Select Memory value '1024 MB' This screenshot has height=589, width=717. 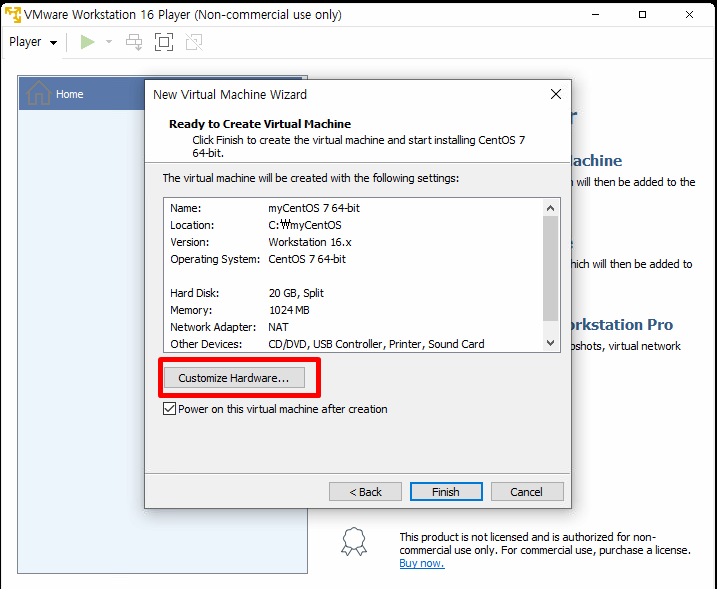[x=289, y=310]
